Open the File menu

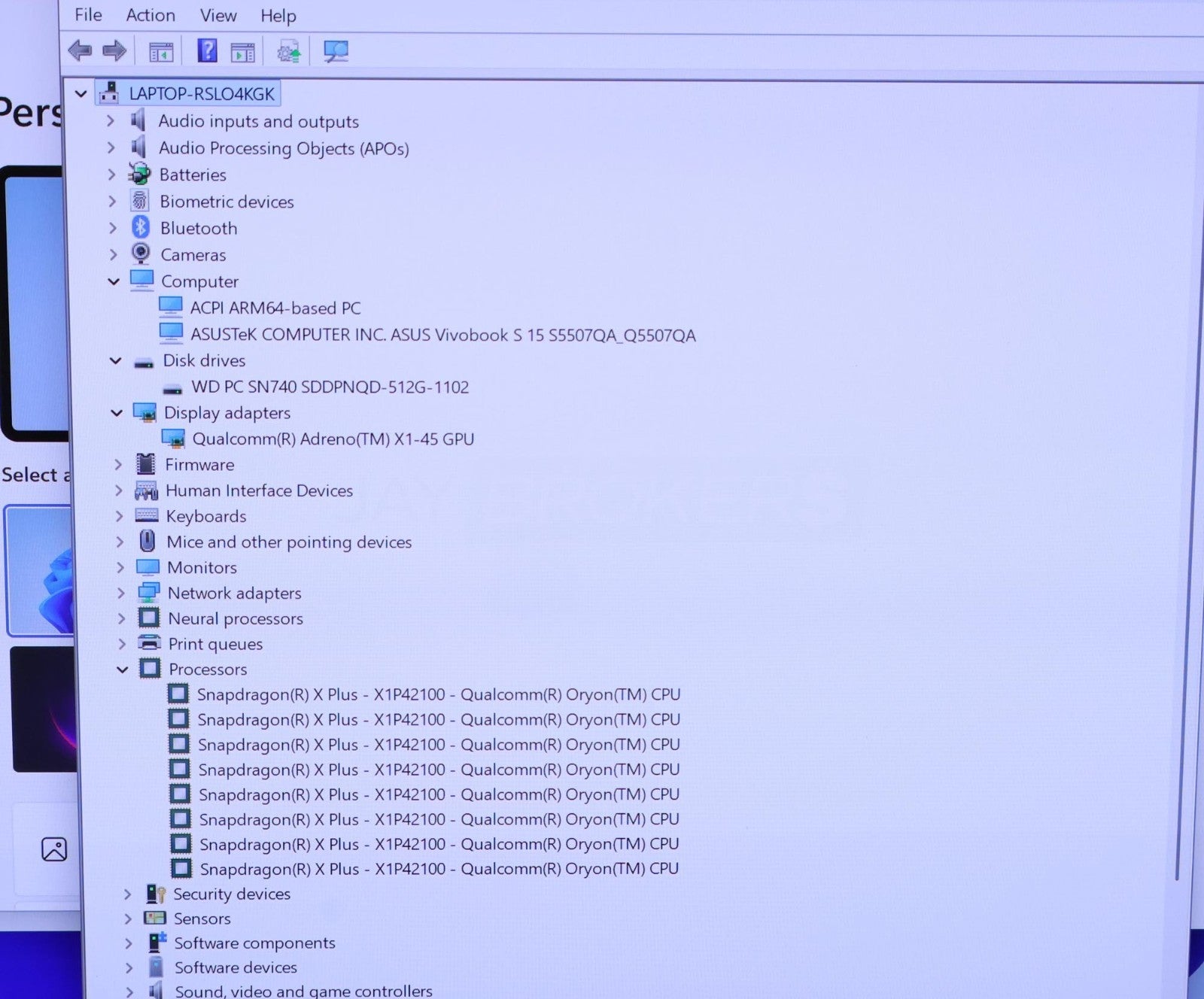coord(88,15)
